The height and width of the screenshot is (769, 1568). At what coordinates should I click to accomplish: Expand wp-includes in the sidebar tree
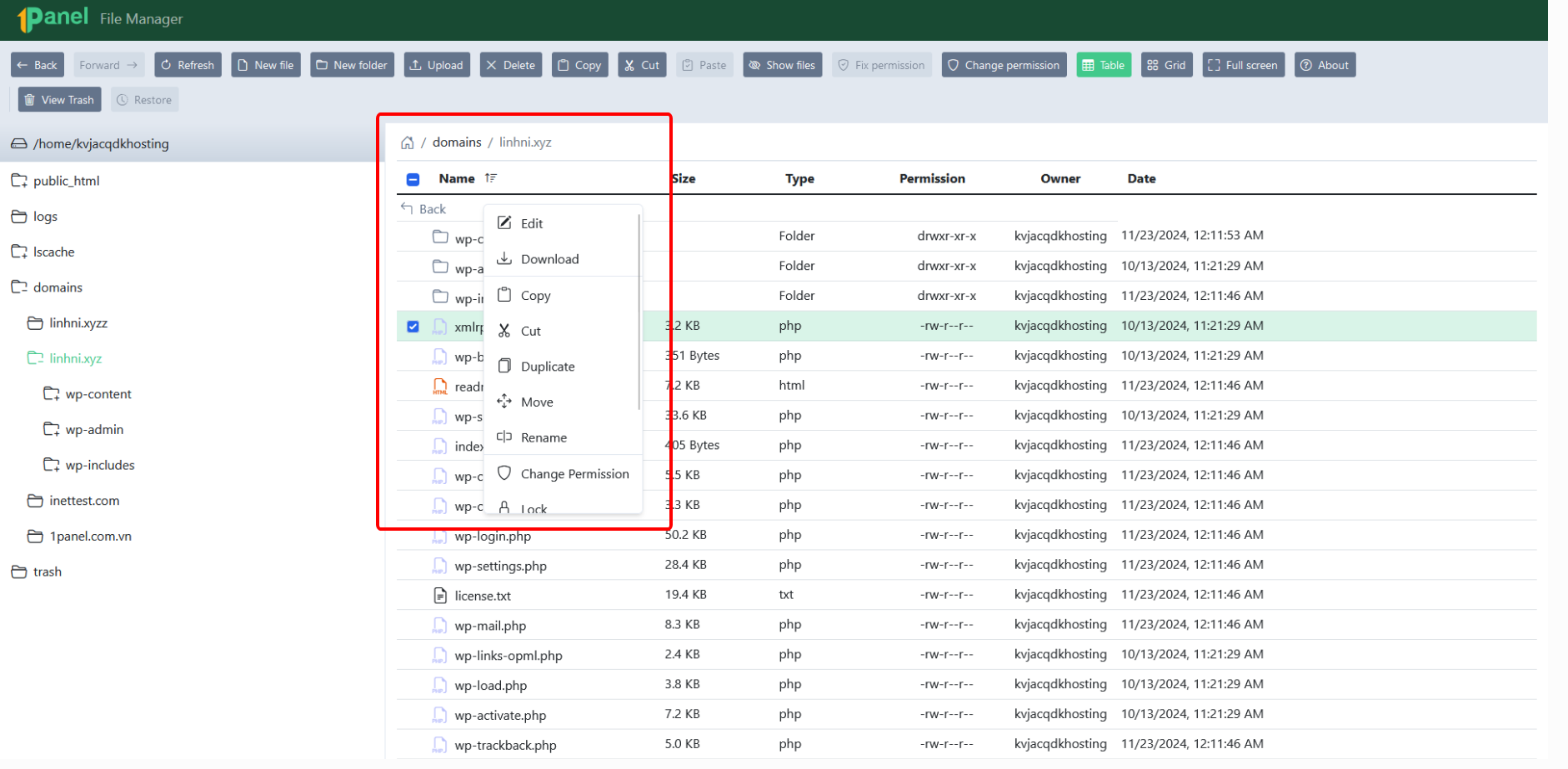tap(52, 465)
